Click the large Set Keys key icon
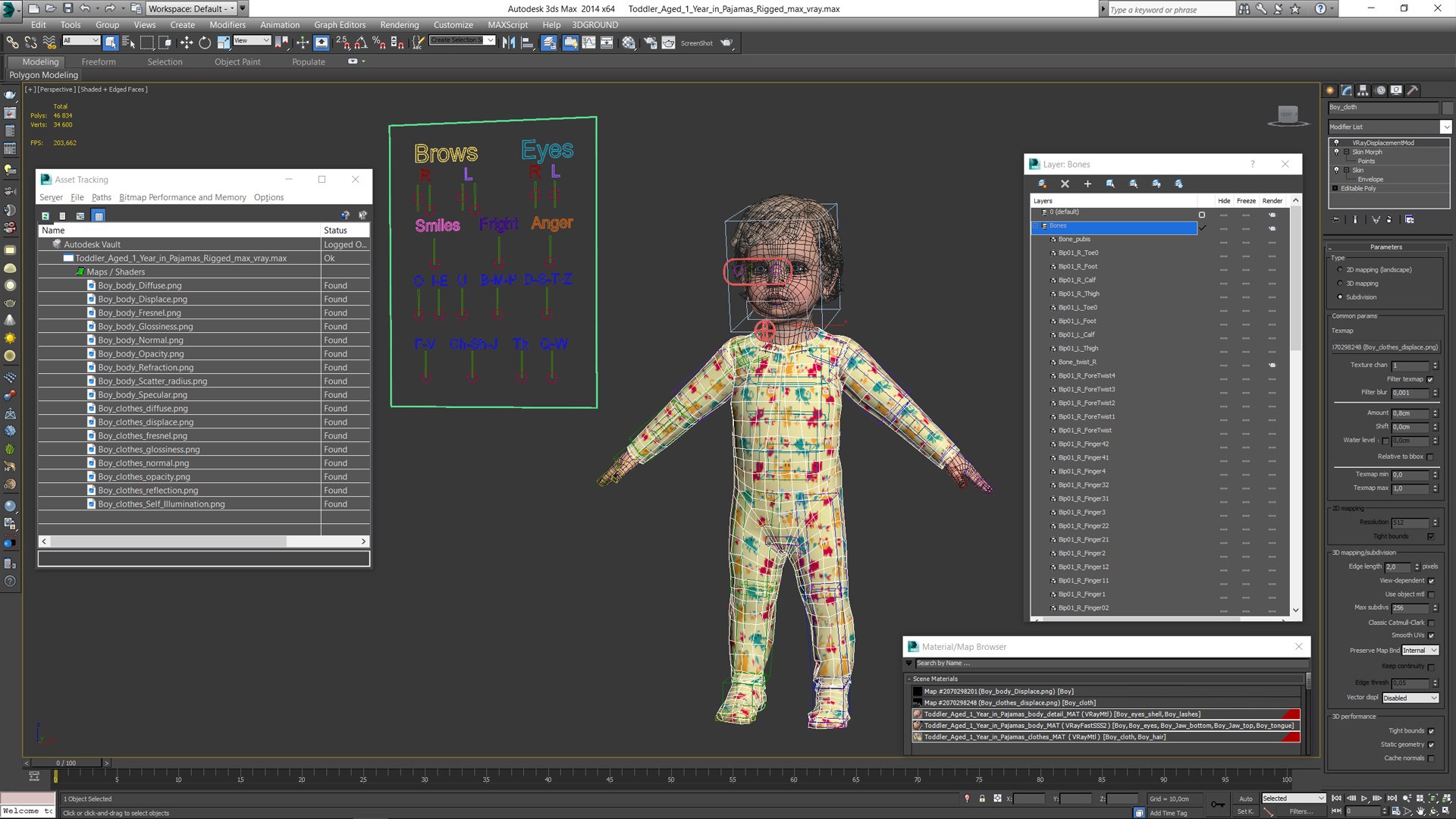Screen dimensions: 1456x819 pos(1218,804)
